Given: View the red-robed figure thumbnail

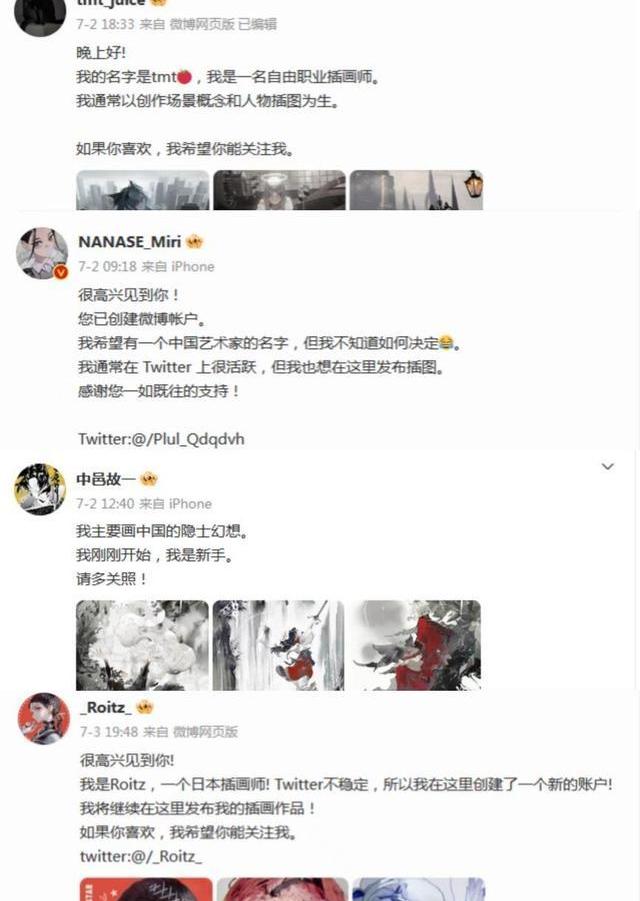Looking at the screenshot, I should [x=415, y=645].
